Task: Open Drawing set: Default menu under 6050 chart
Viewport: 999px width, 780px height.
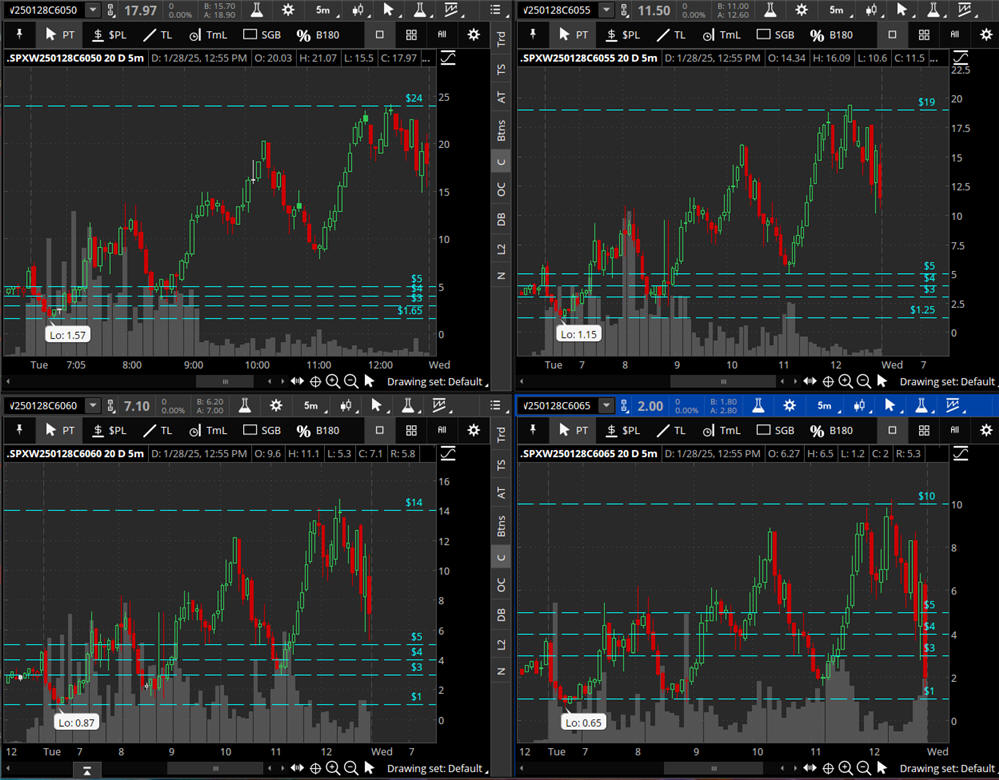Action: click(x=438, y=382)
